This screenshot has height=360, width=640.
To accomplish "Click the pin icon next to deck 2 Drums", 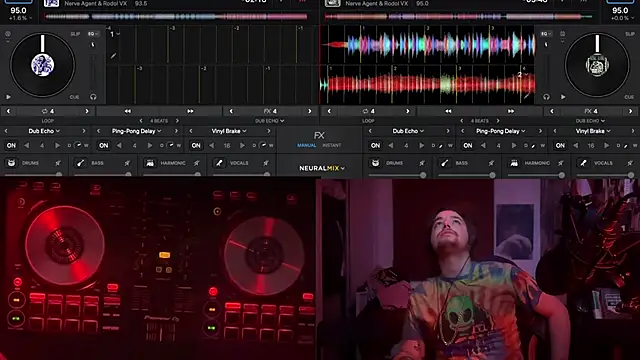I will point(422,163).
